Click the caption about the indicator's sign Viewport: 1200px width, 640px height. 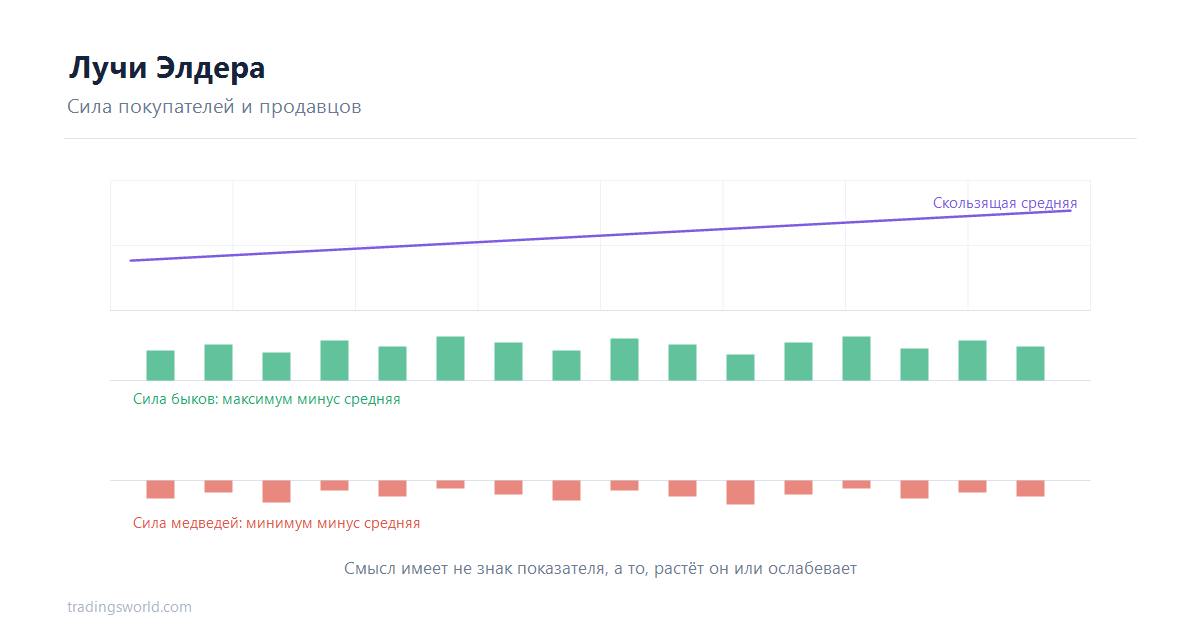(x=600, y=569)
